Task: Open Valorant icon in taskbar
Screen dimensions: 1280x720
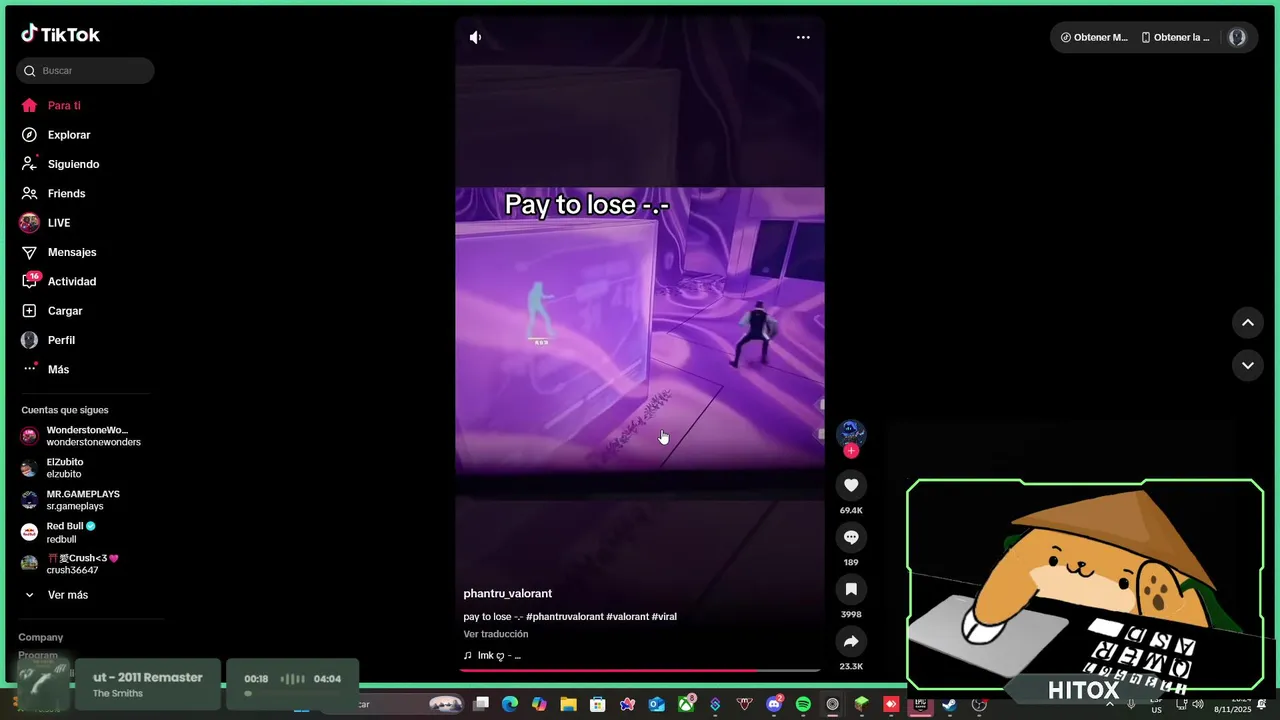Action: (744, 704)
